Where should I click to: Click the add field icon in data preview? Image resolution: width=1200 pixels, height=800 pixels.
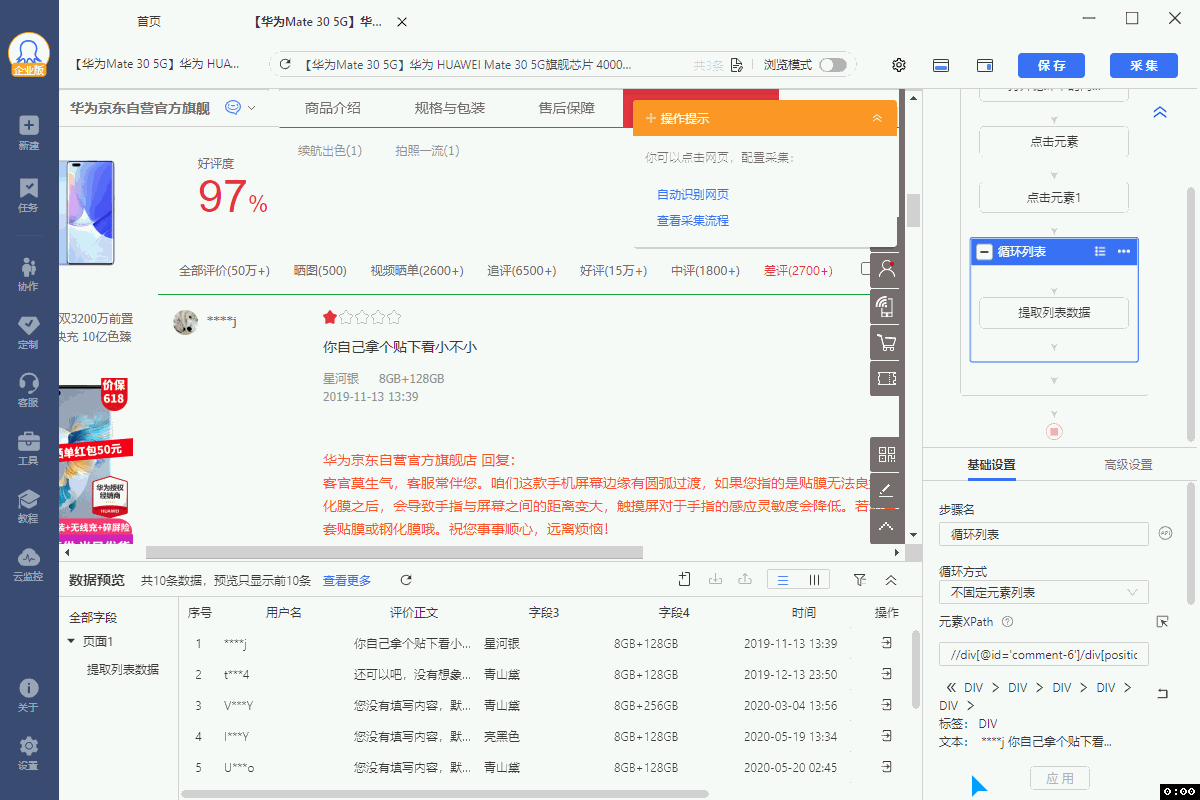click(685, 580)
